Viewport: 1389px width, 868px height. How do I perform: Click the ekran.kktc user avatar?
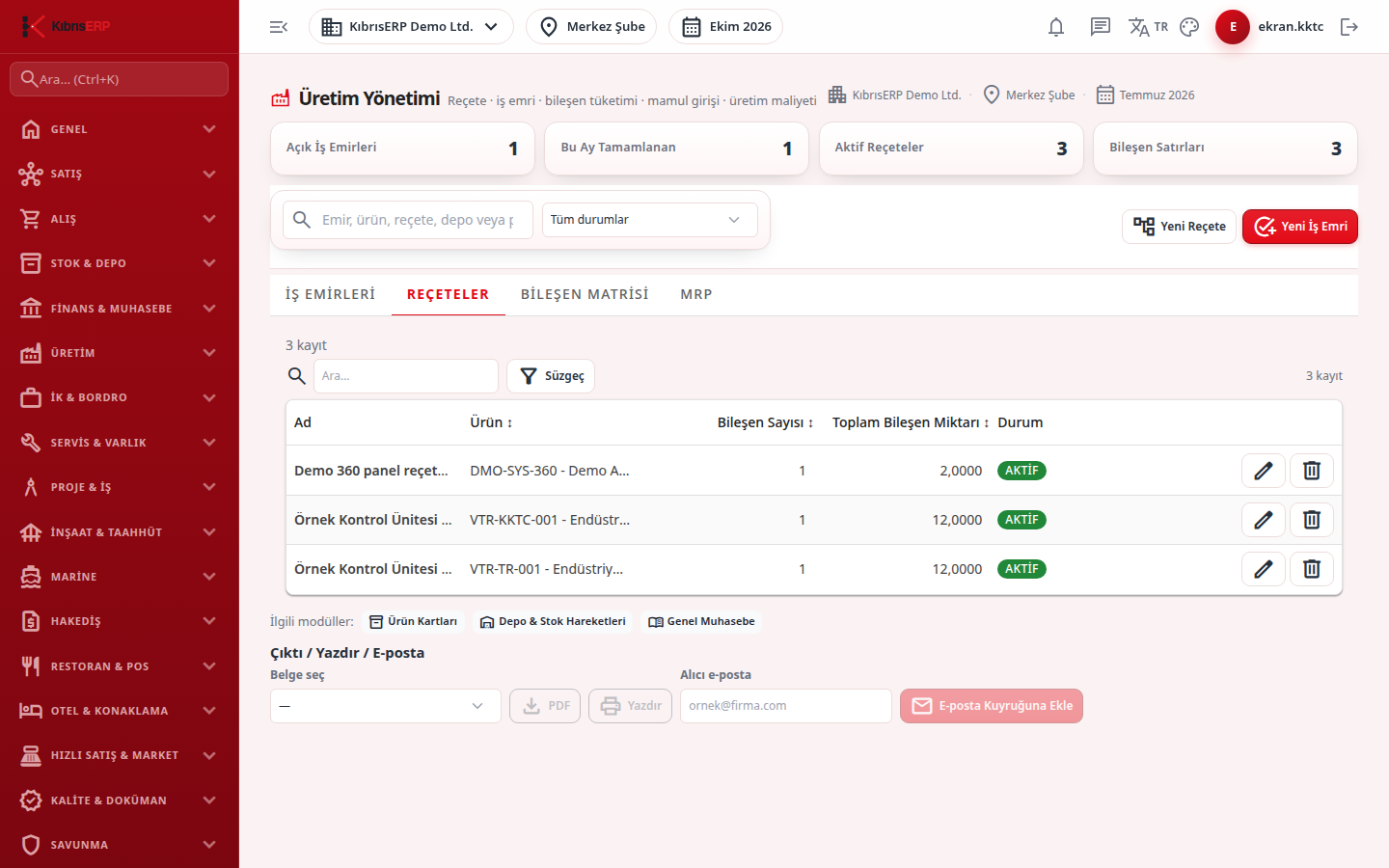[1233, 27]
